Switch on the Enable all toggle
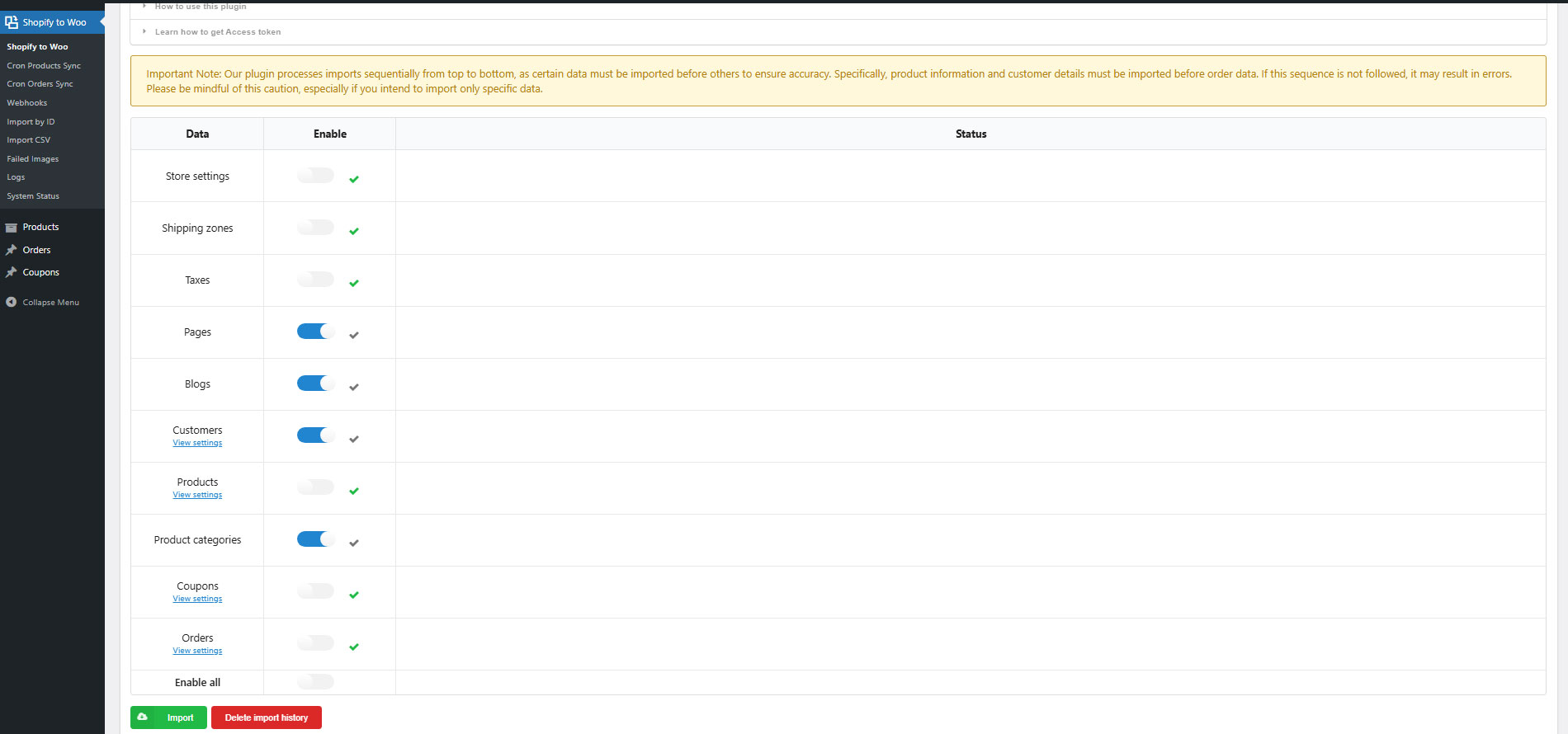The width and height of the screenshot is (1568, 734). (315, 681)
